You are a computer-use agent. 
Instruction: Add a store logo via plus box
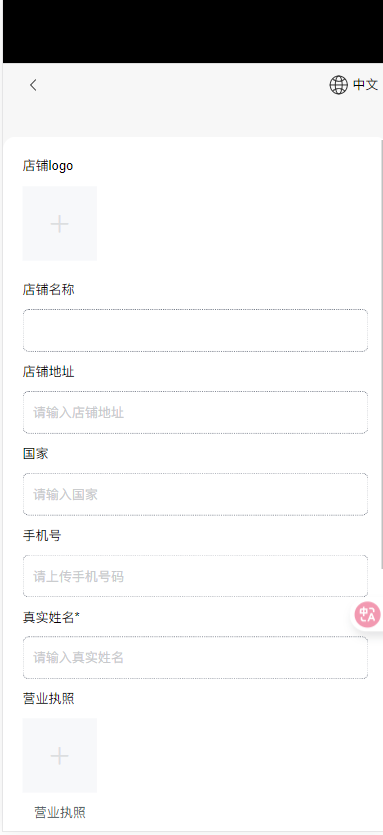tap(60, 224)
